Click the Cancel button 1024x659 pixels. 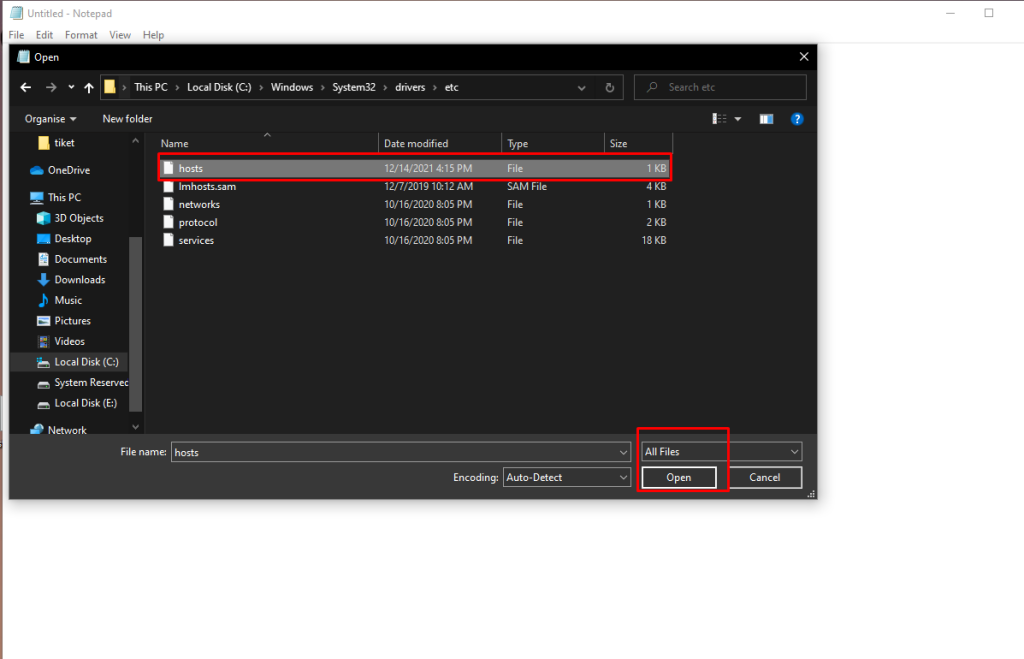(765, 477)
